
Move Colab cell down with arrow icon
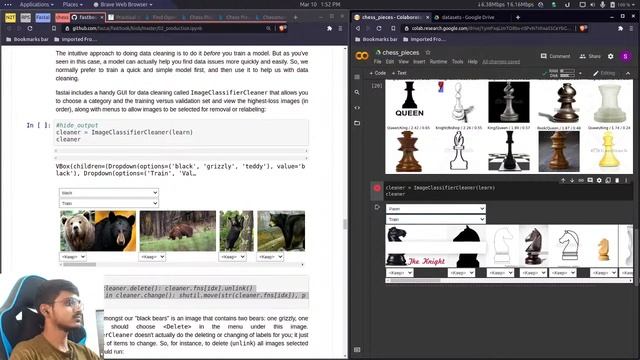572,180
